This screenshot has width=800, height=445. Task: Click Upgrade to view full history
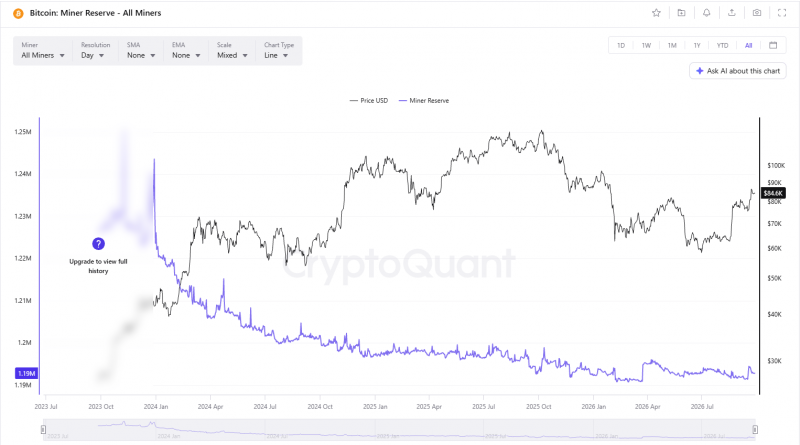98,266
